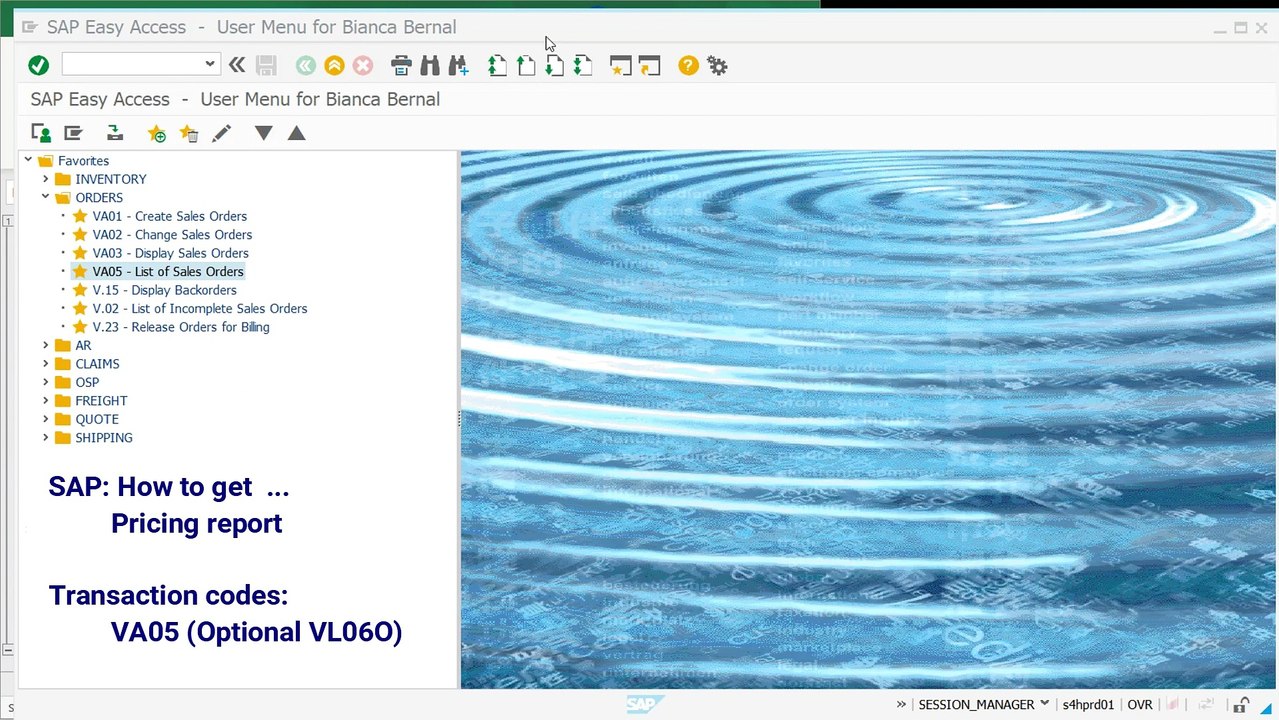Select the FREIGHT folder label
This screenshot has height=720, width=1279.
(x=101, y=401)
